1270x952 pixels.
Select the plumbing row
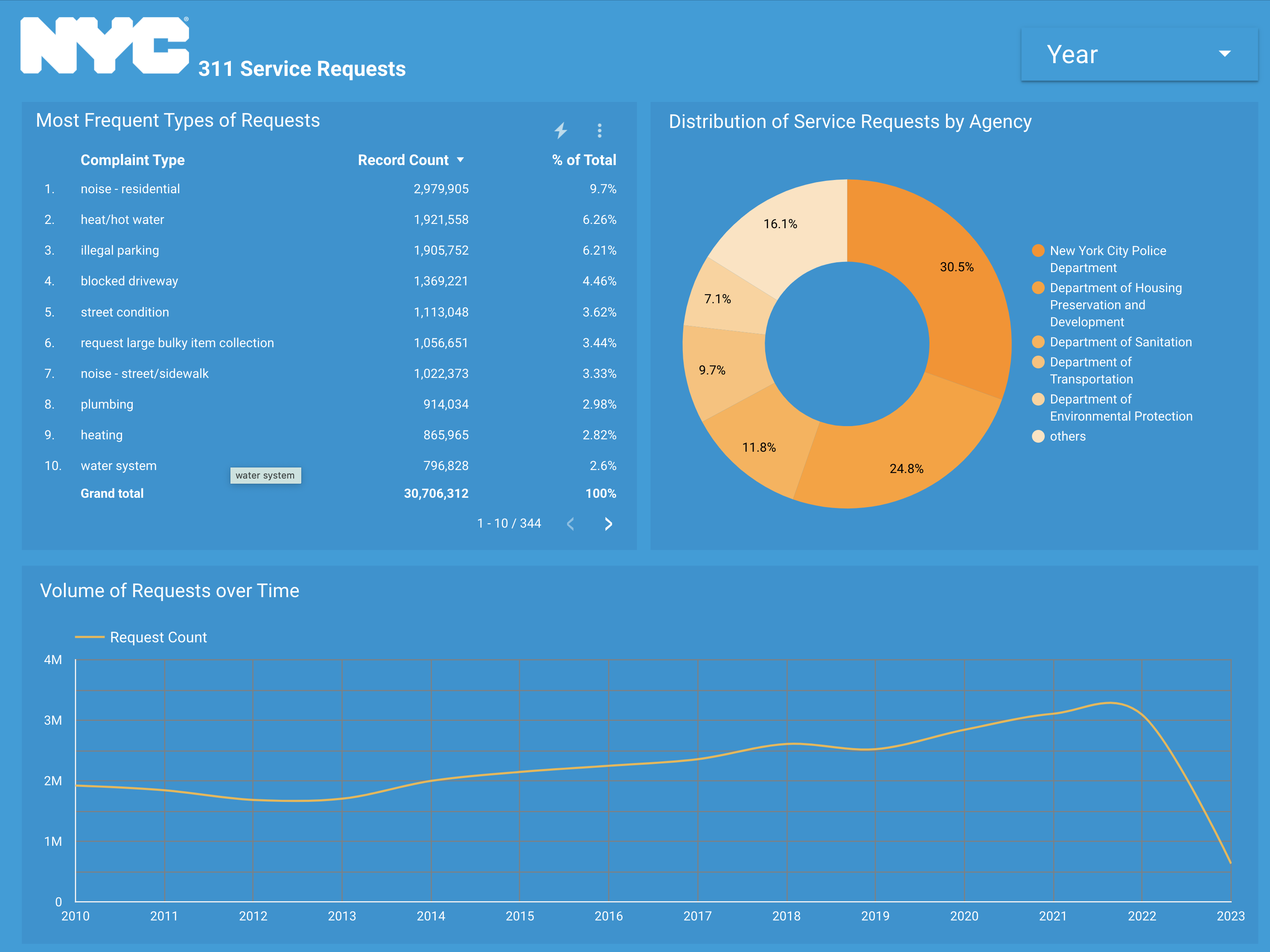coord(330,404)
